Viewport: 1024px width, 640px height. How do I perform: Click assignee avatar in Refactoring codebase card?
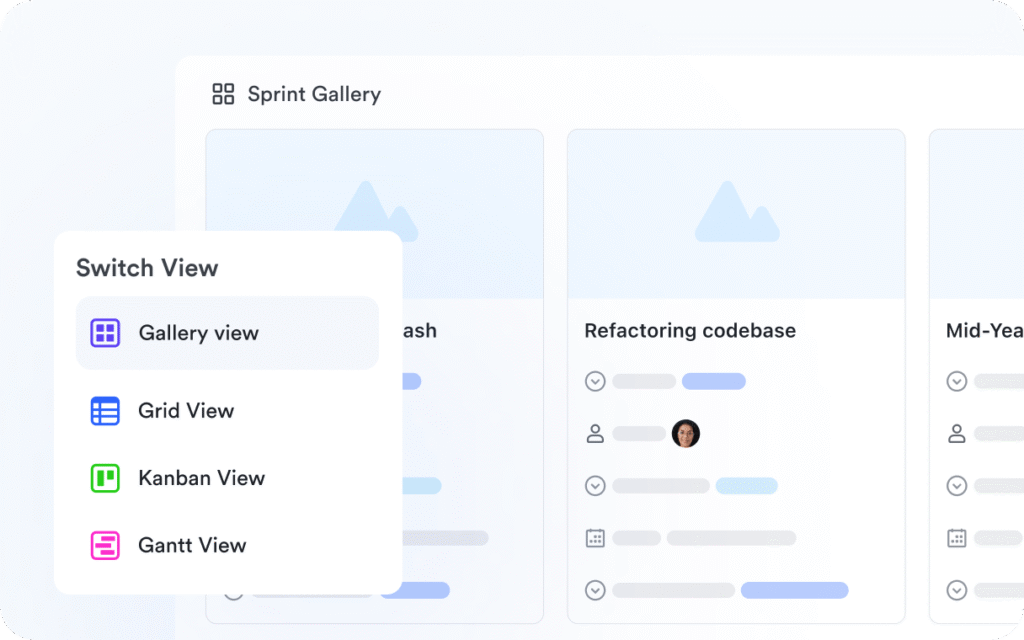click(686, 434)
